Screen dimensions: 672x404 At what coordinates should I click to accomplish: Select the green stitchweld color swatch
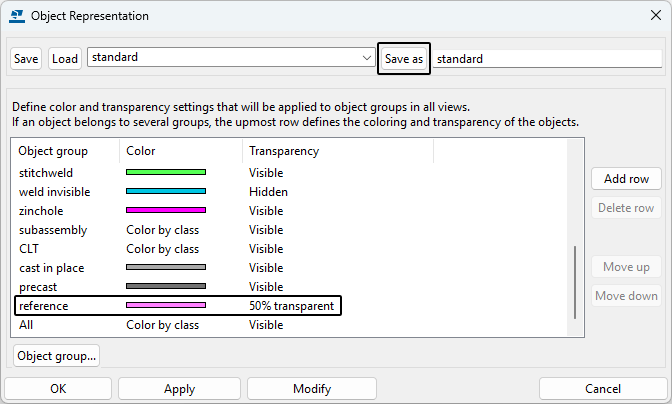(165, 173)
